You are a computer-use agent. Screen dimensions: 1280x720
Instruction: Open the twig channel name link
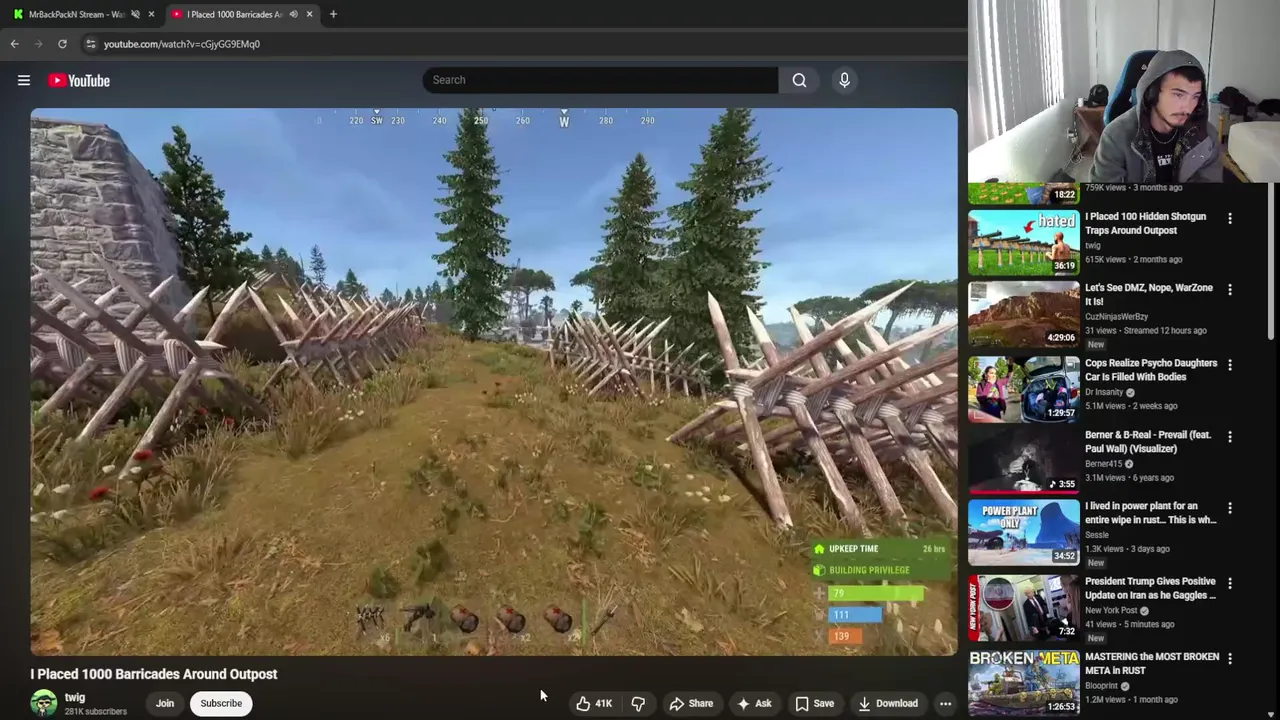tap(75, 697)
